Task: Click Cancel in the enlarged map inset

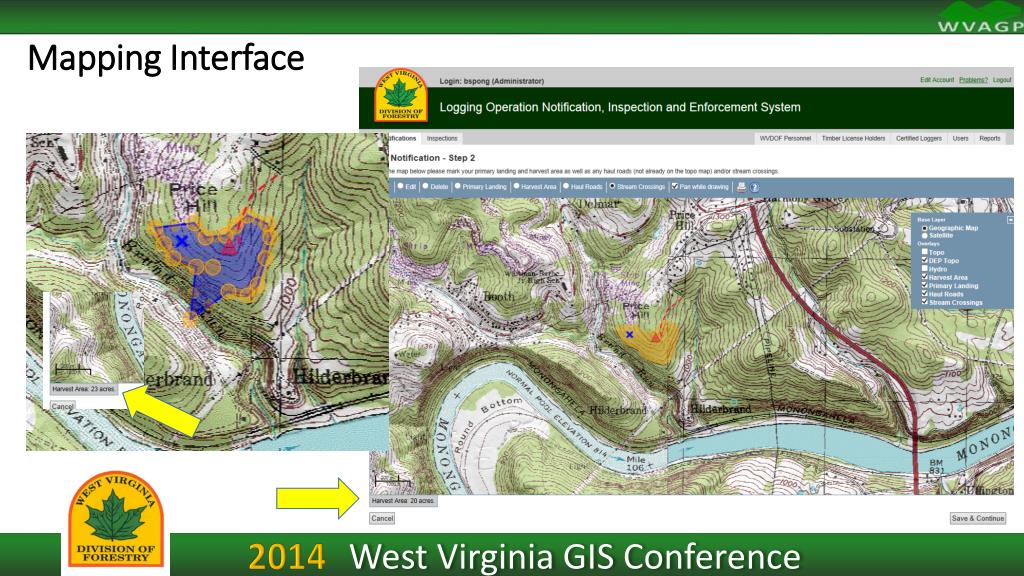Action: [x=63, y=406]
